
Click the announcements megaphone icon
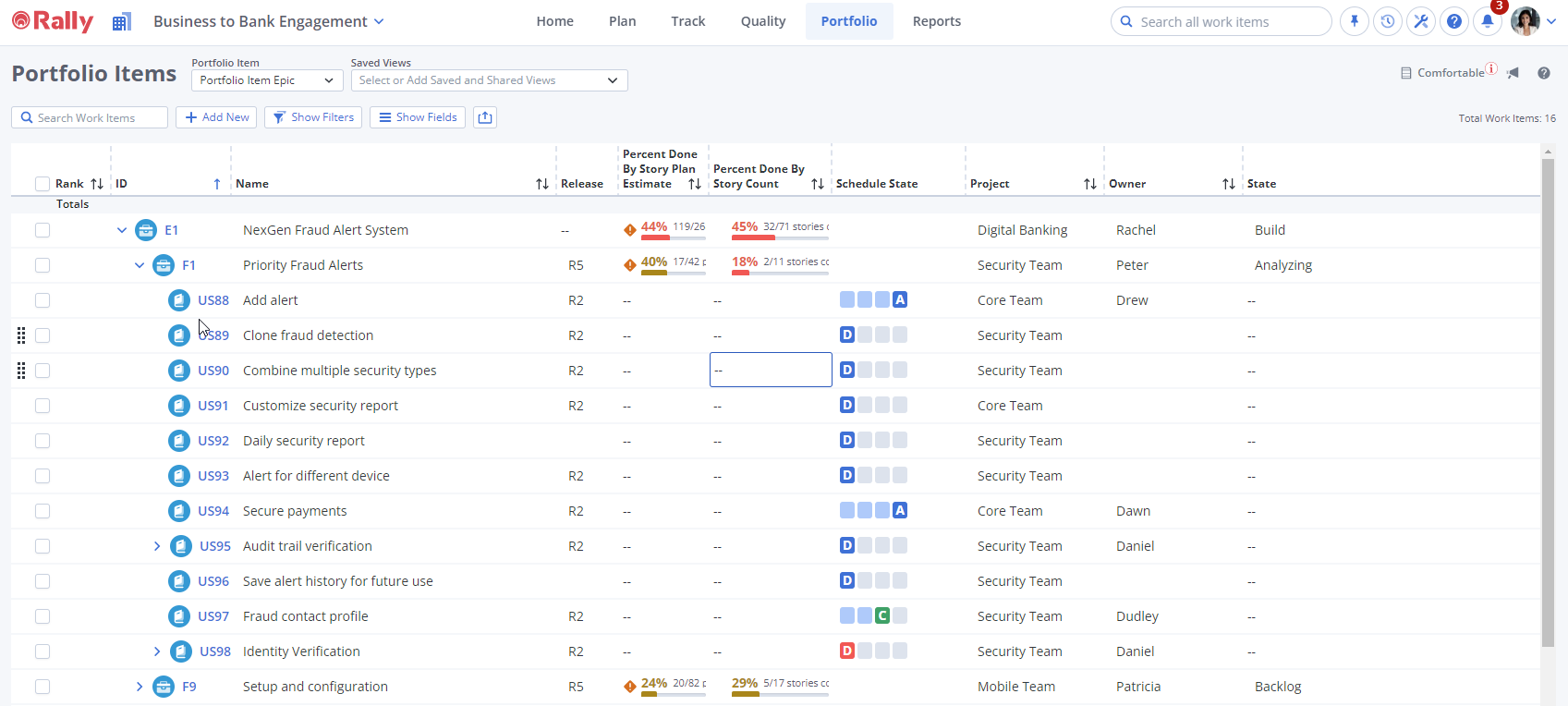[1513, 73]
